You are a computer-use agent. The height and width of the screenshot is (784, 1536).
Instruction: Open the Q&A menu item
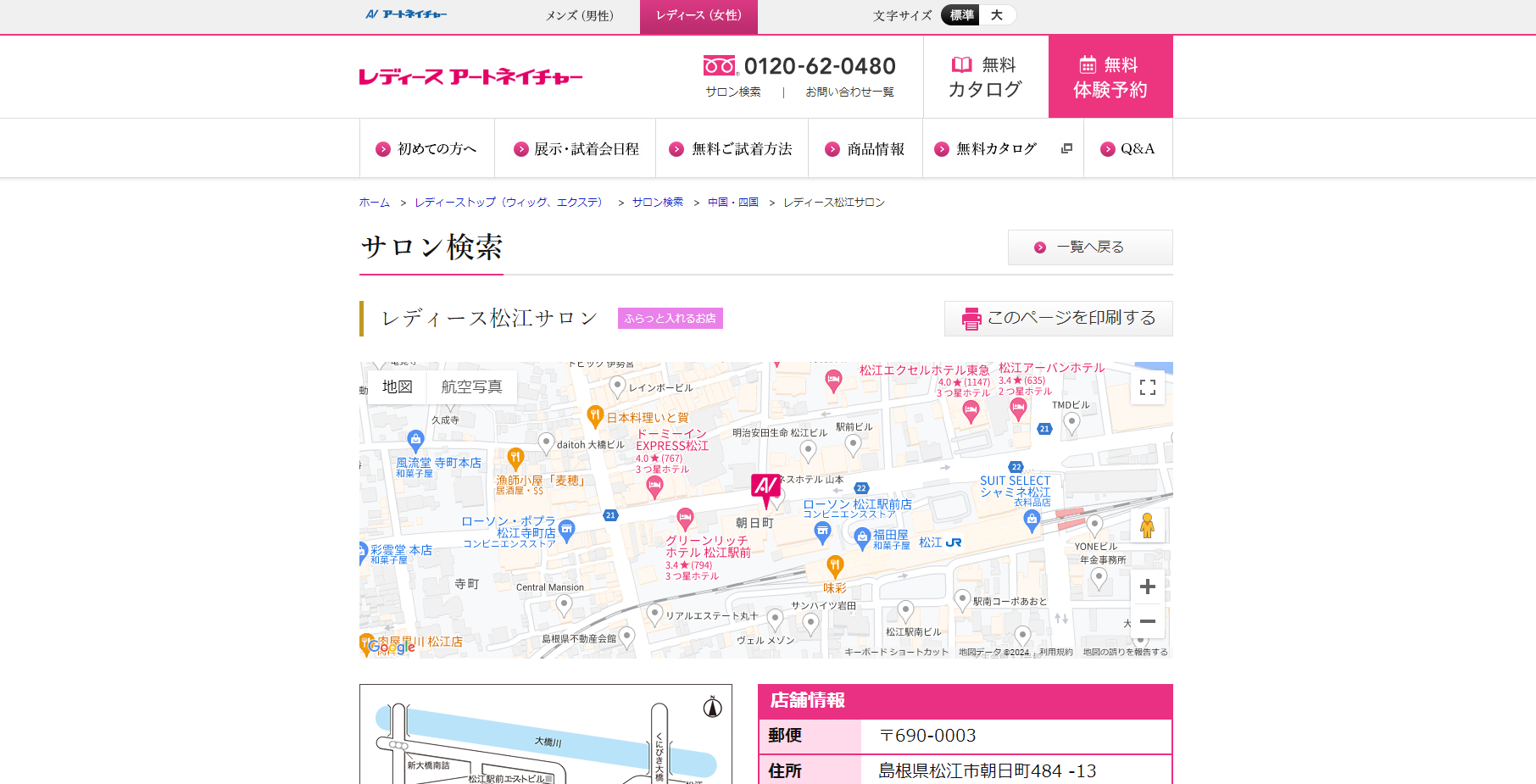pyautogui.click(x=1128, y=148)
